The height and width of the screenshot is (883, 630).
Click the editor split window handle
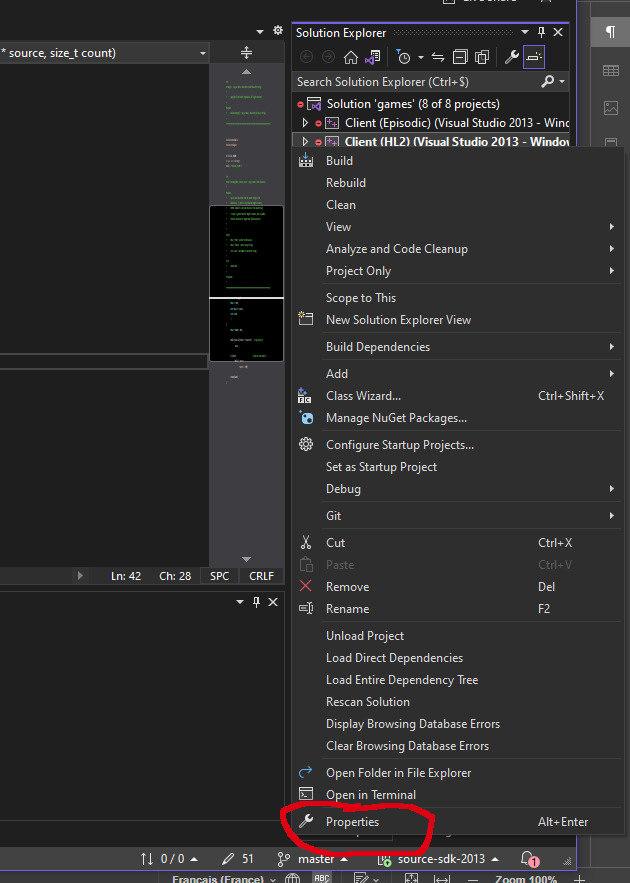click(x=247, y=53)
